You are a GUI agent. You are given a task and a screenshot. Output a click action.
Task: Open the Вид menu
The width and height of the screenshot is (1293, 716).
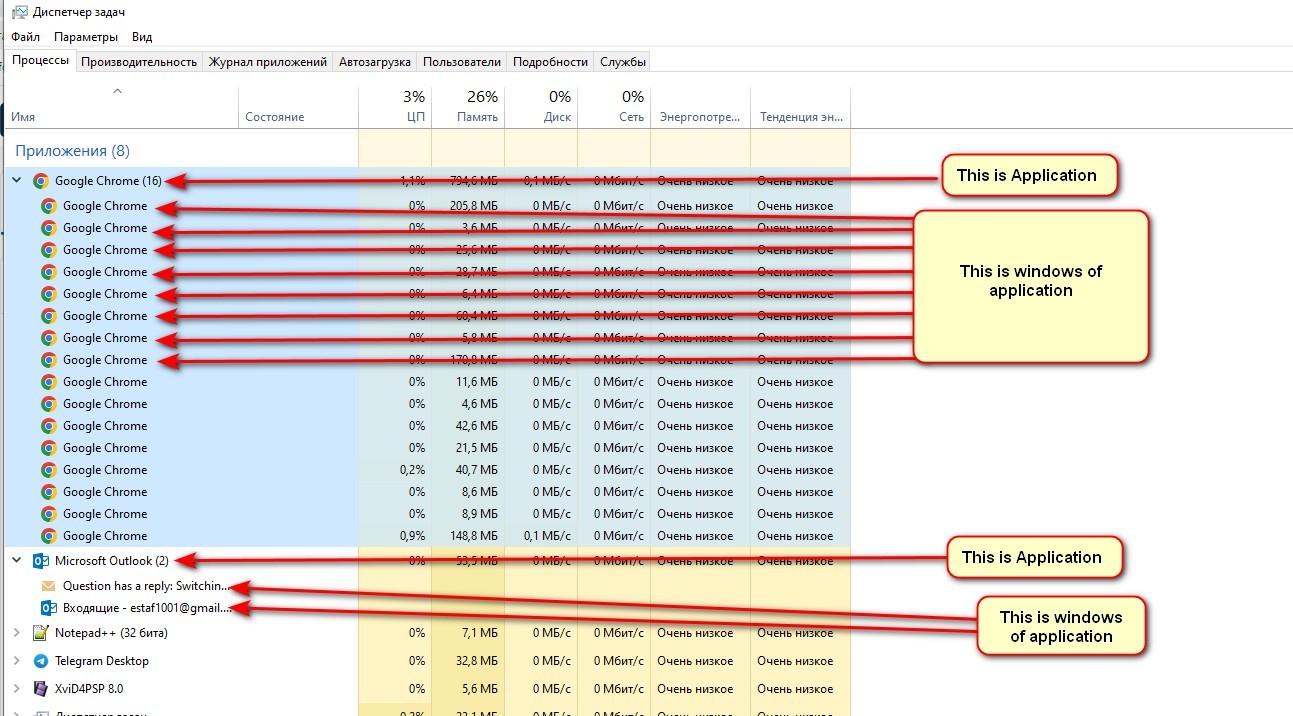click(142, 37)
